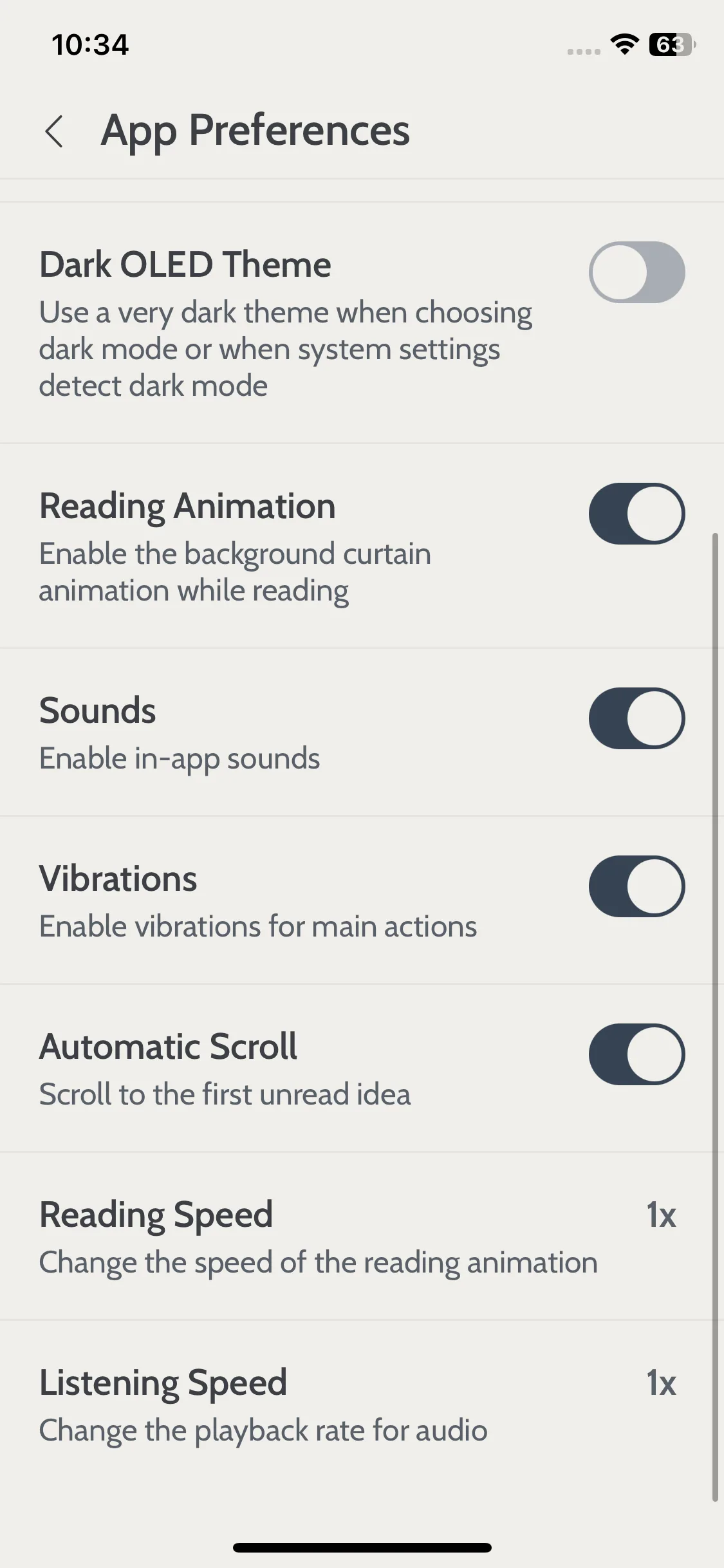Image resolution: width=724 pixels, height=1568 pixels.
Task: Tap the Sounds setting label
Action: coord(97,711)
